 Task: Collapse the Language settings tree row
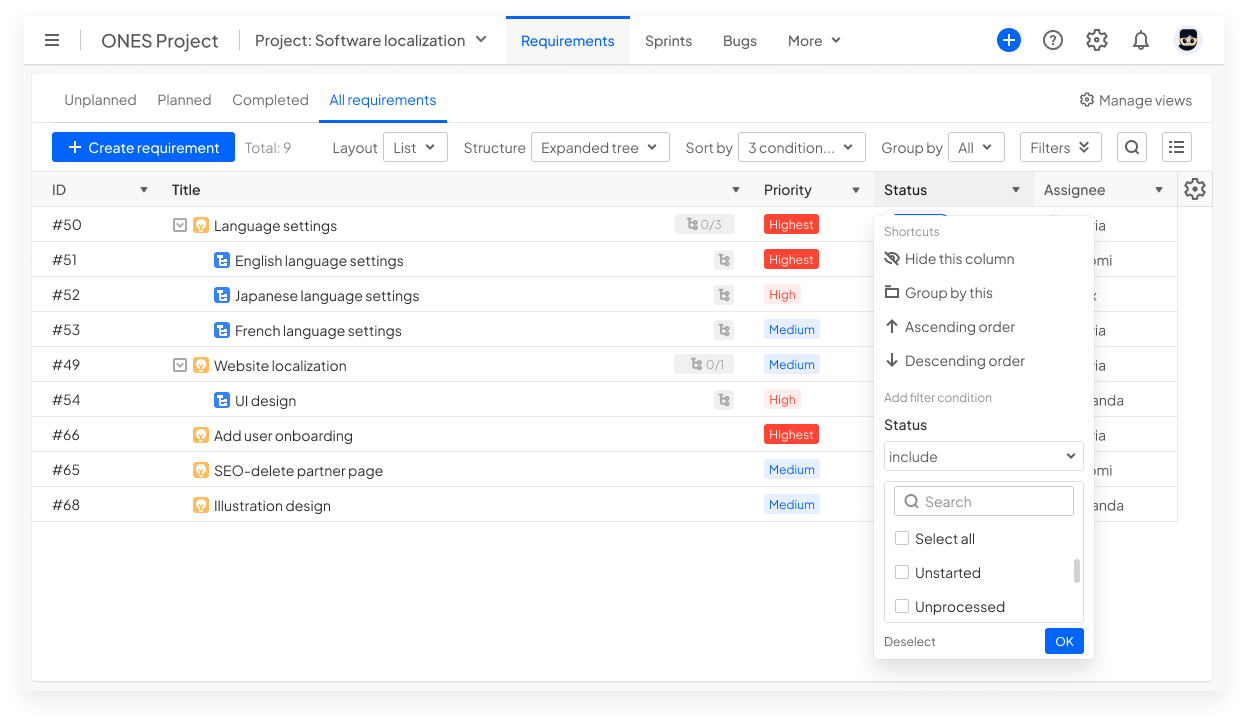tap(180, 225)
